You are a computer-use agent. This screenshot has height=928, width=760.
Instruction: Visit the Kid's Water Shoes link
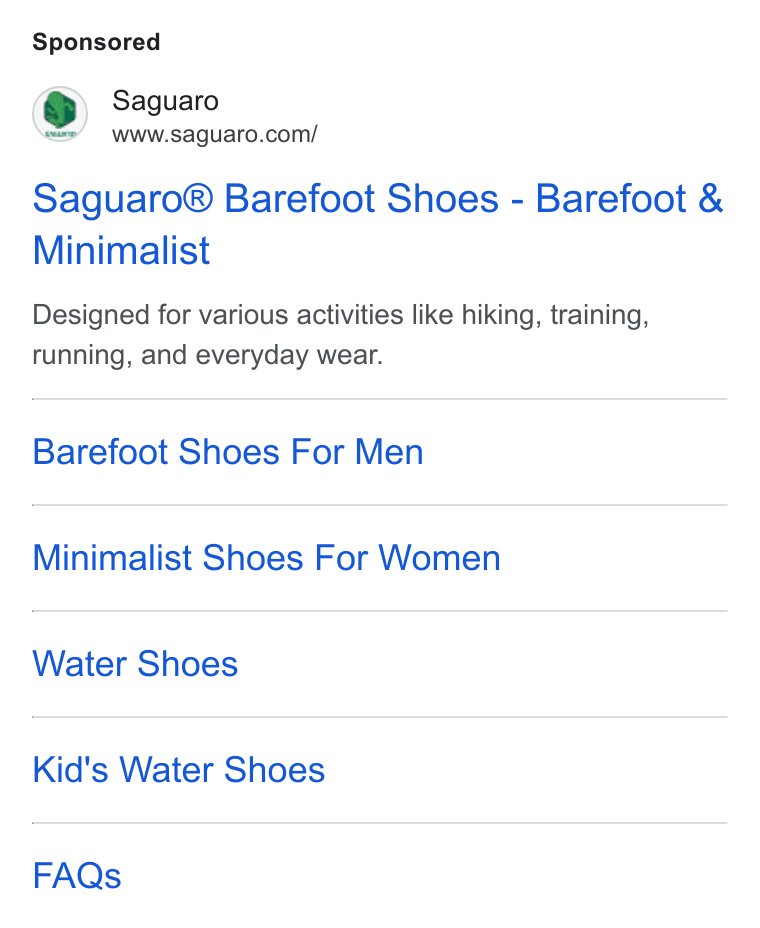pos(179,770)
